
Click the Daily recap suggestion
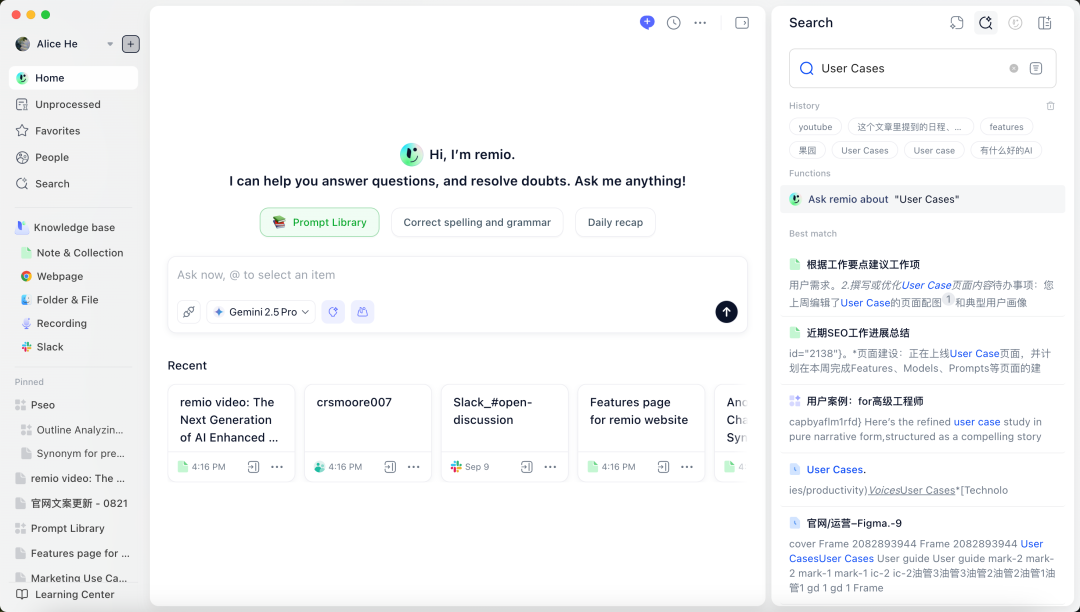point(615,222)
